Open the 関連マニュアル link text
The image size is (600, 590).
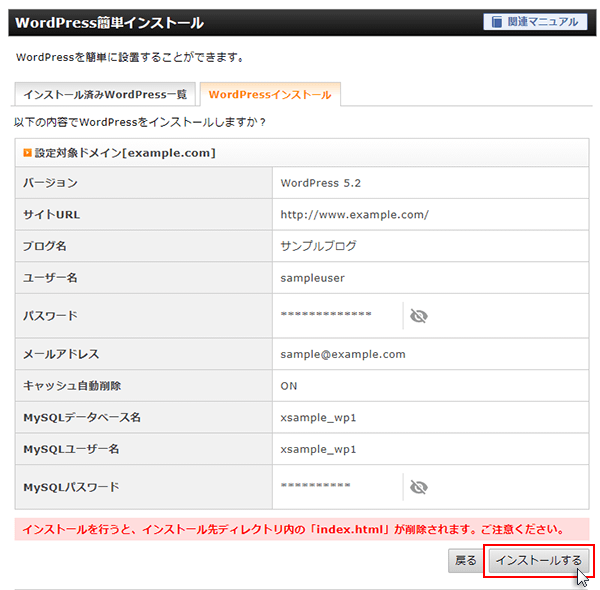click(x=542, y=22)
